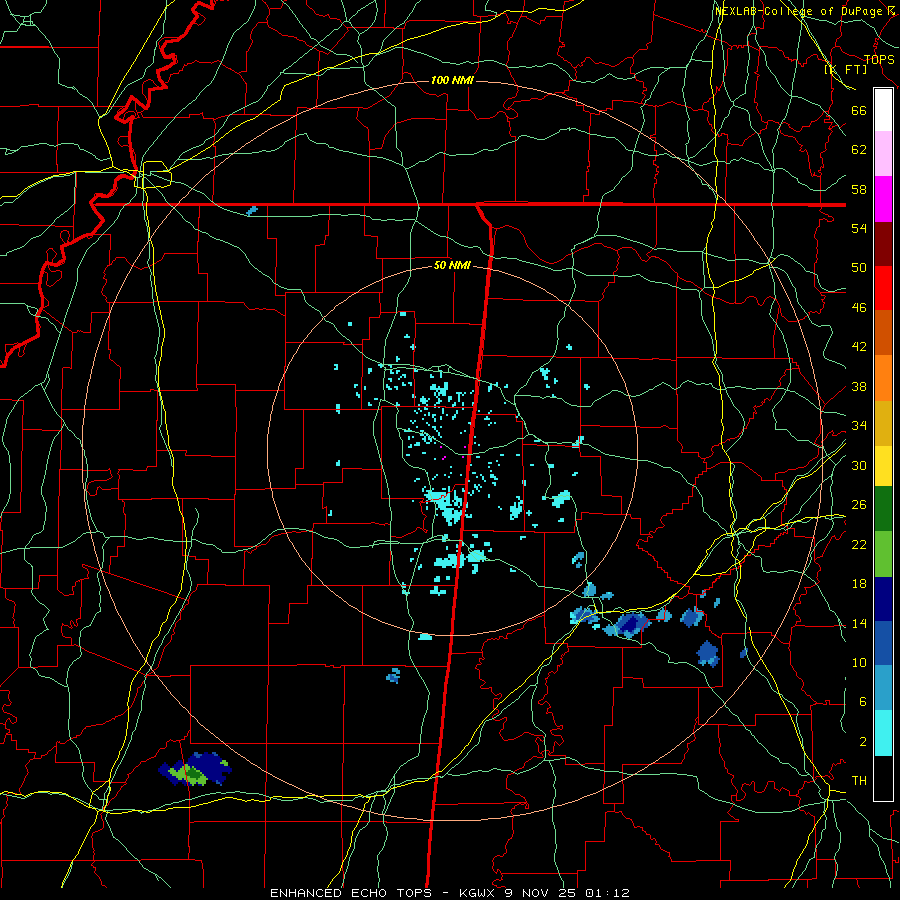Click the magenta legend swatch
The width and height of the screenshot is (900, 900).
coord(883,199)
